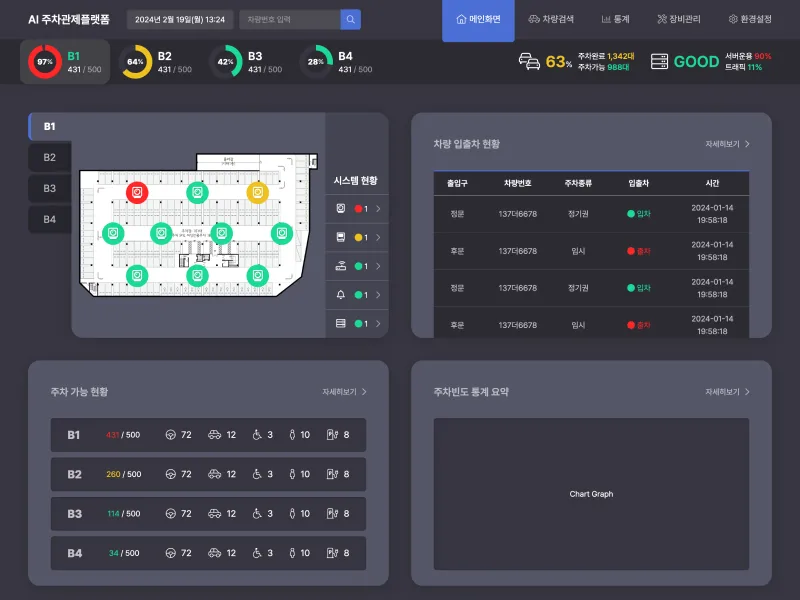Click the blue search magnifier button
The width and height of the screenshot is (800, 600).
click(x=351, y=19)
